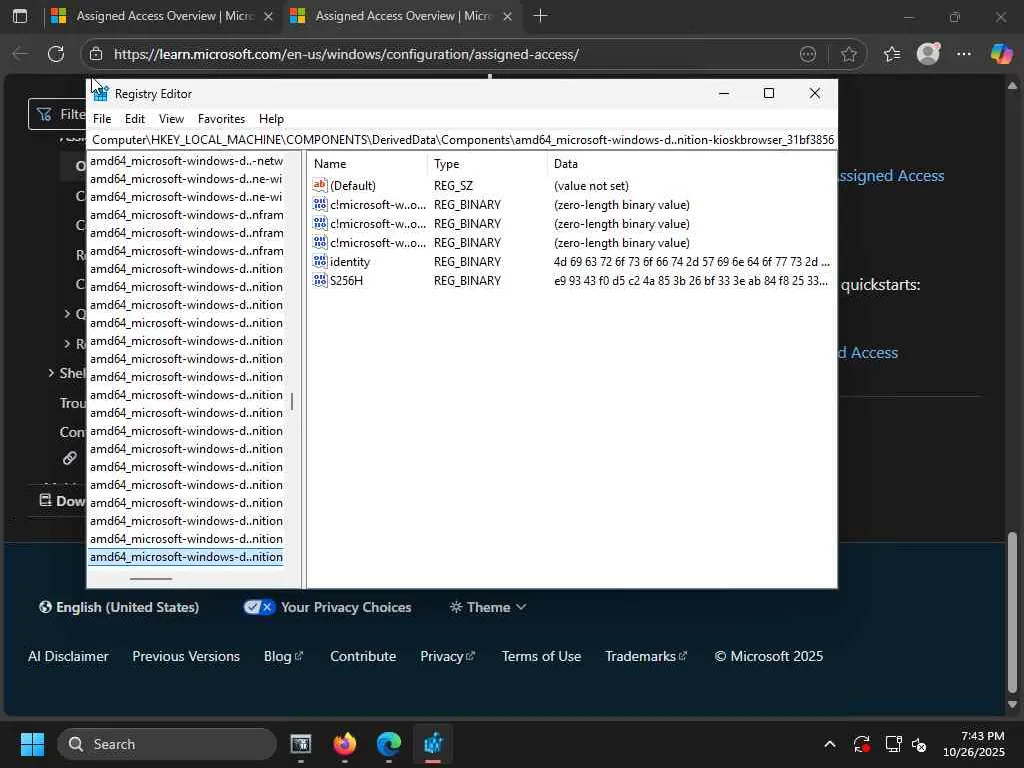Select the amd64_microsoft-windows-d..-netw key
Image resolution: width=1024 pixels, height=768 pixels.
click(186, 161)
